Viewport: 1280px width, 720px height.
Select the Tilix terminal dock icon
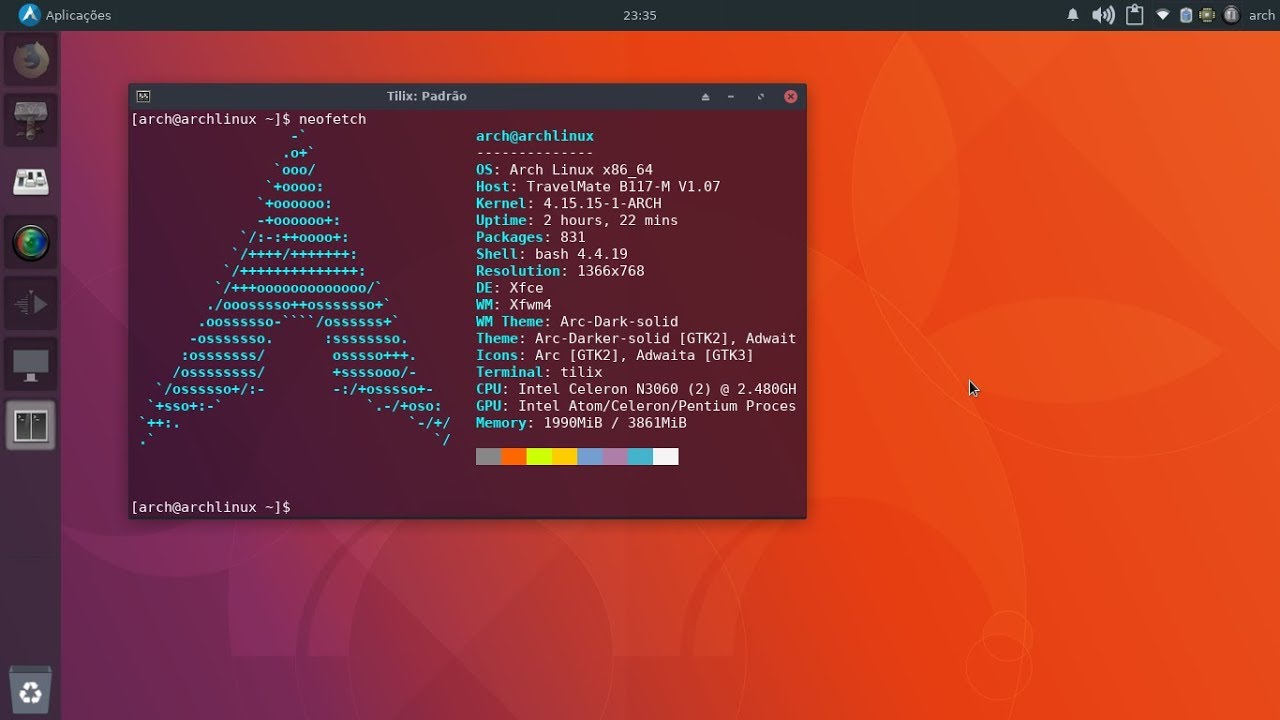31,425
